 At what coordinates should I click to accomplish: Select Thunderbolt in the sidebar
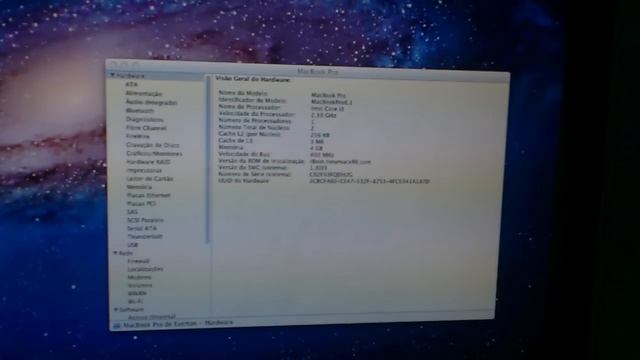pos(145,236)
